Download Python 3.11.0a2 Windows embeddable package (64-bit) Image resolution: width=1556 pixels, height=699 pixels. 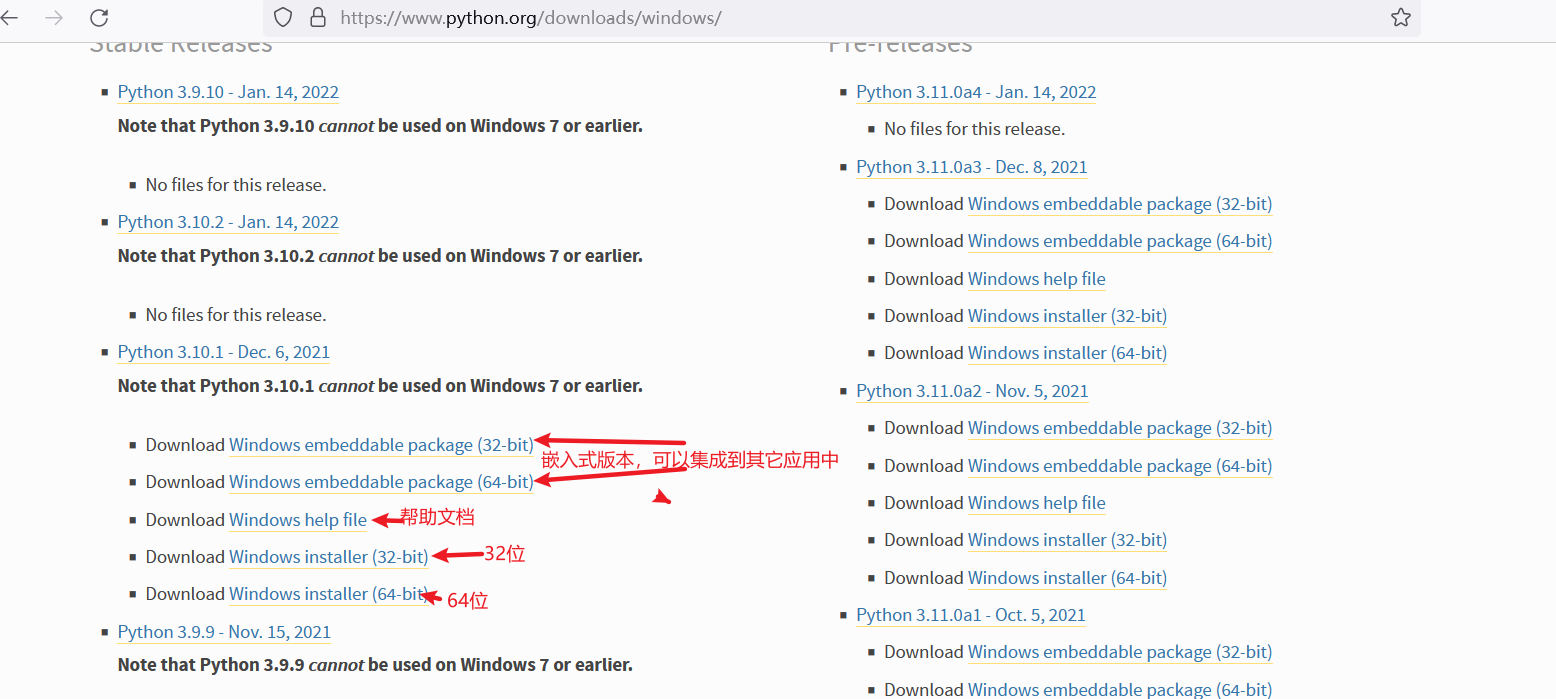pos(1120,466)
